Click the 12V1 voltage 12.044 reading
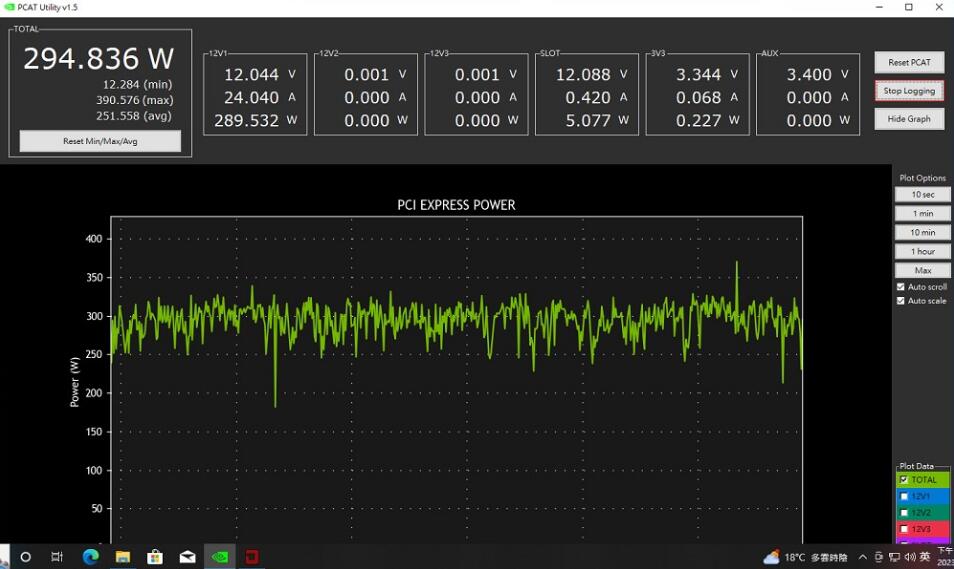This screenshot has height=569, width=954. click(251, 74)
